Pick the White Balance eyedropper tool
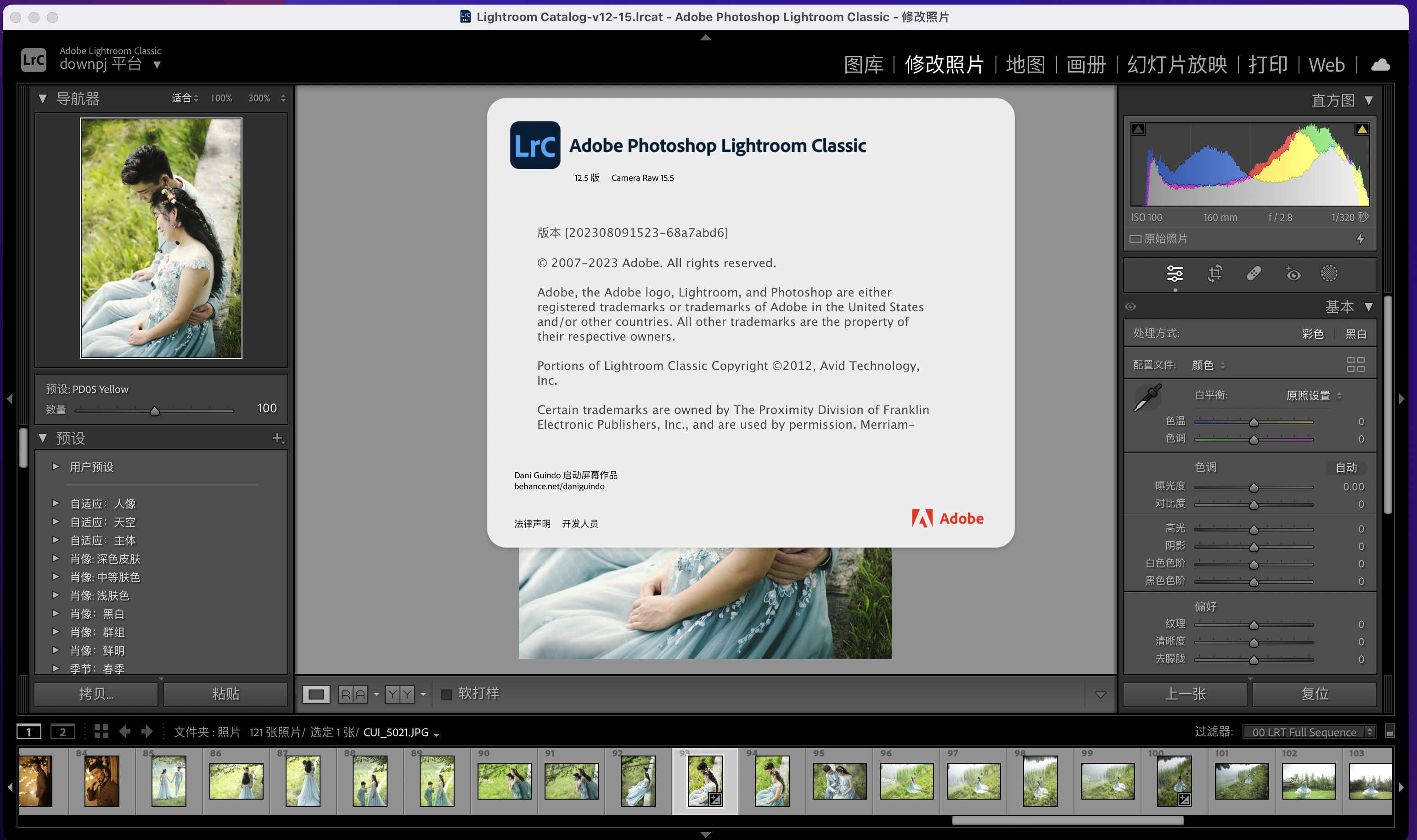Viewport: 1417px width, 840px height. coord(1147,398)
